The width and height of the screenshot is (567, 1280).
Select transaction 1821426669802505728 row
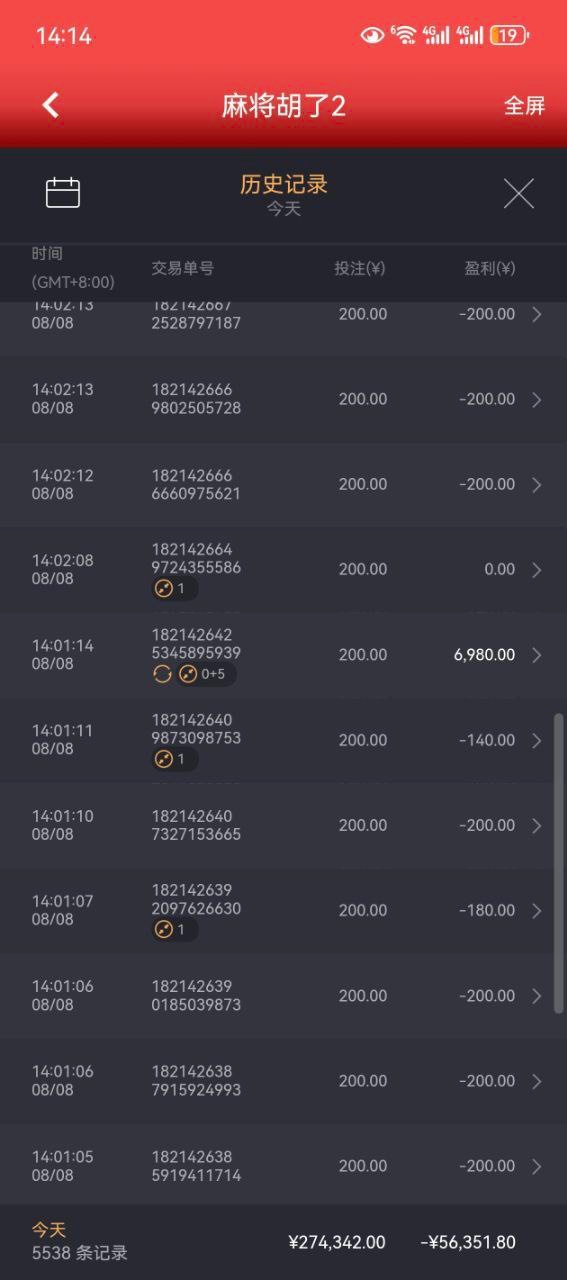pos(283,399)
